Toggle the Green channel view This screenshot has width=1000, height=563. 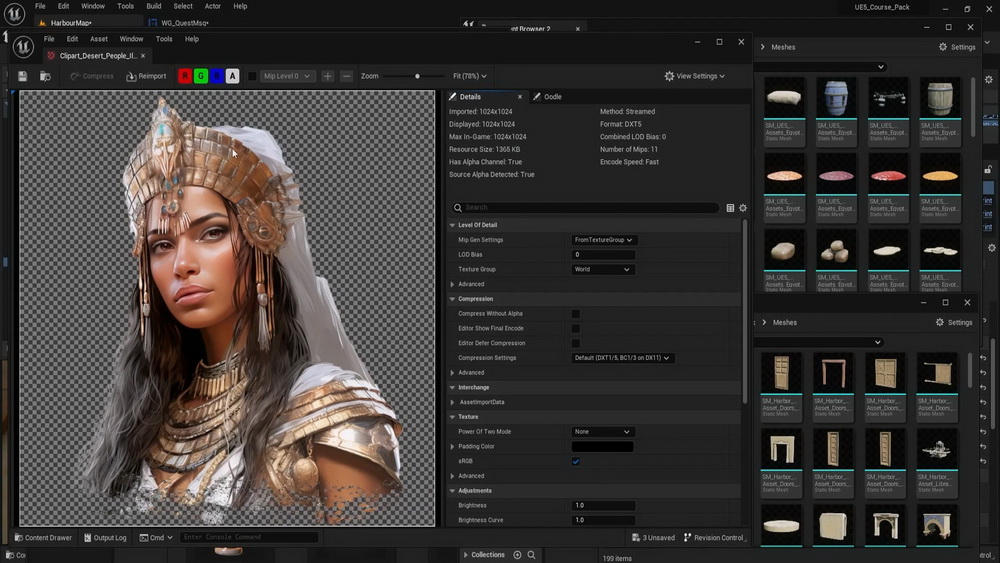click(201, 76)
